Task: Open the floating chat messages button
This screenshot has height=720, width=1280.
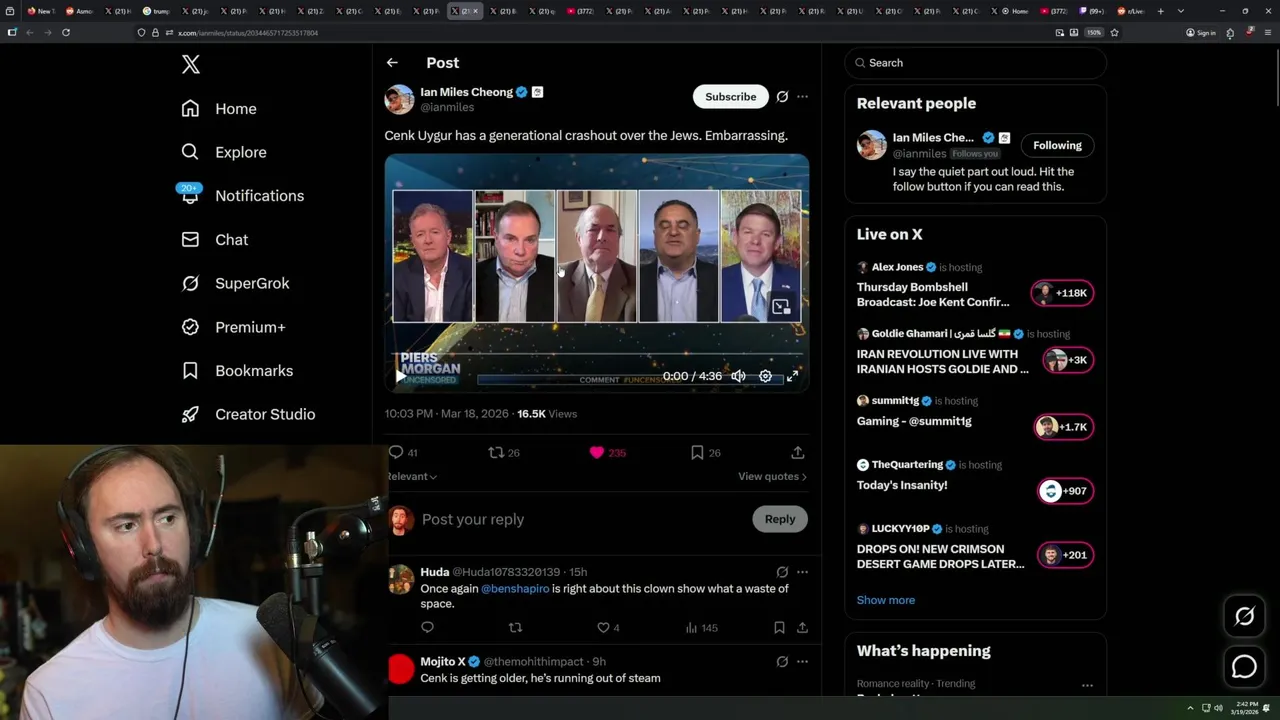Action: pos(1245,666)
